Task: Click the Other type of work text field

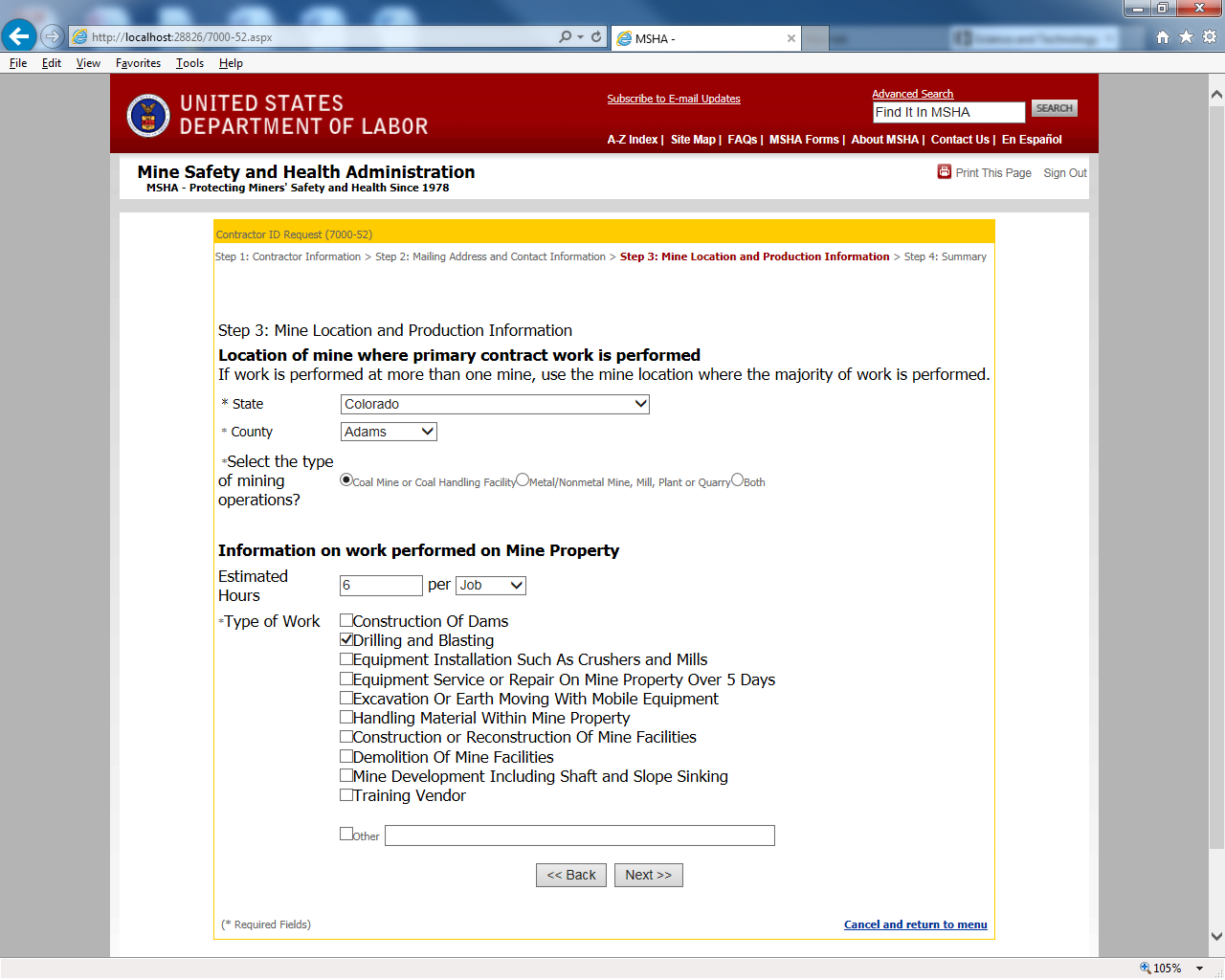Action: (580, 835)
